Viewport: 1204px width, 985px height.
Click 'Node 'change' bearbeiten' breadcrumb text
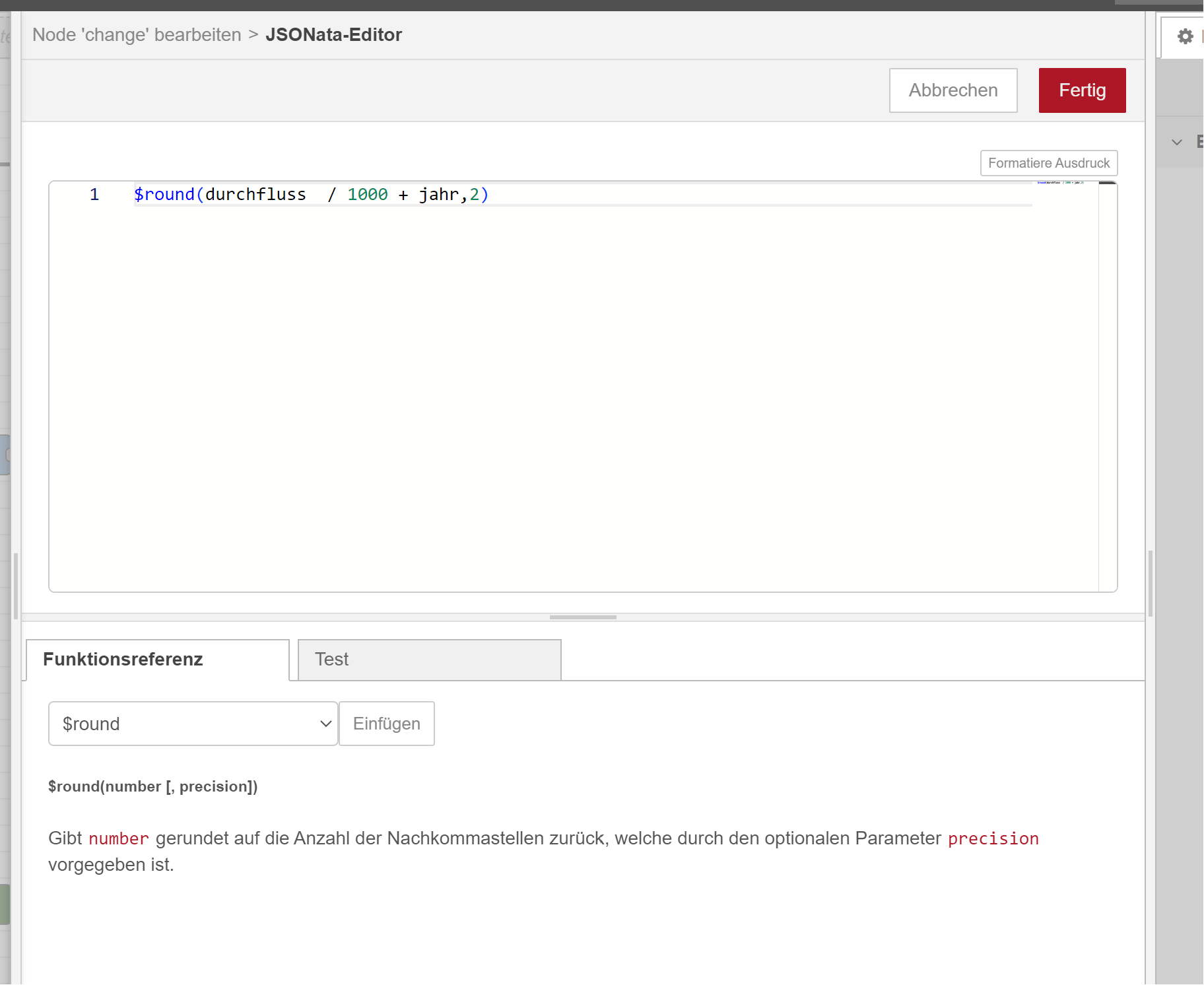click(137, 35)
